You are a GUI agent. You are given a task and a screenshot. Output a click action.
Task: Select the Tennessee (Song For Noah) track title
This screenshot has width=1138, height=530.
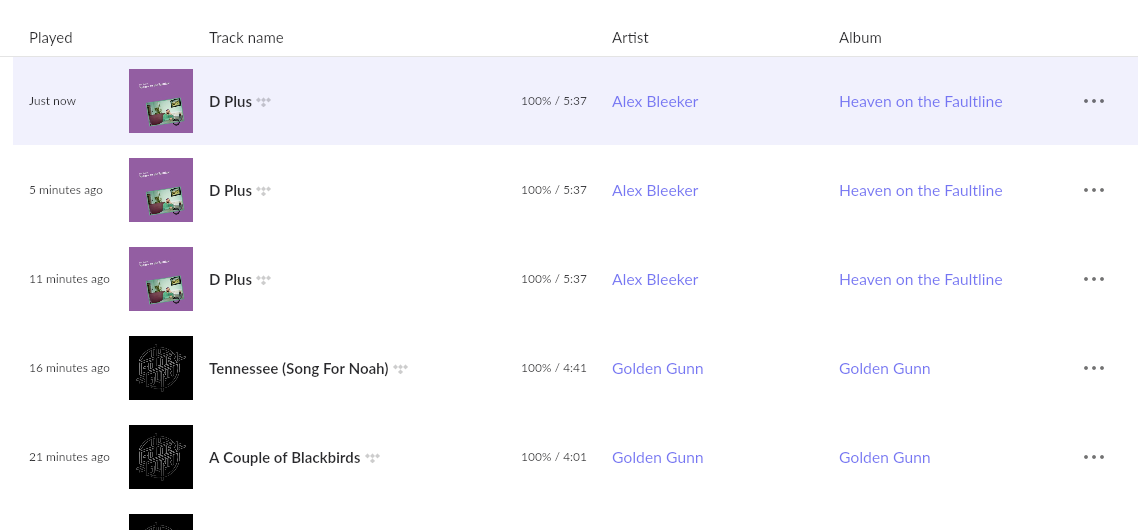coord(299,368)
